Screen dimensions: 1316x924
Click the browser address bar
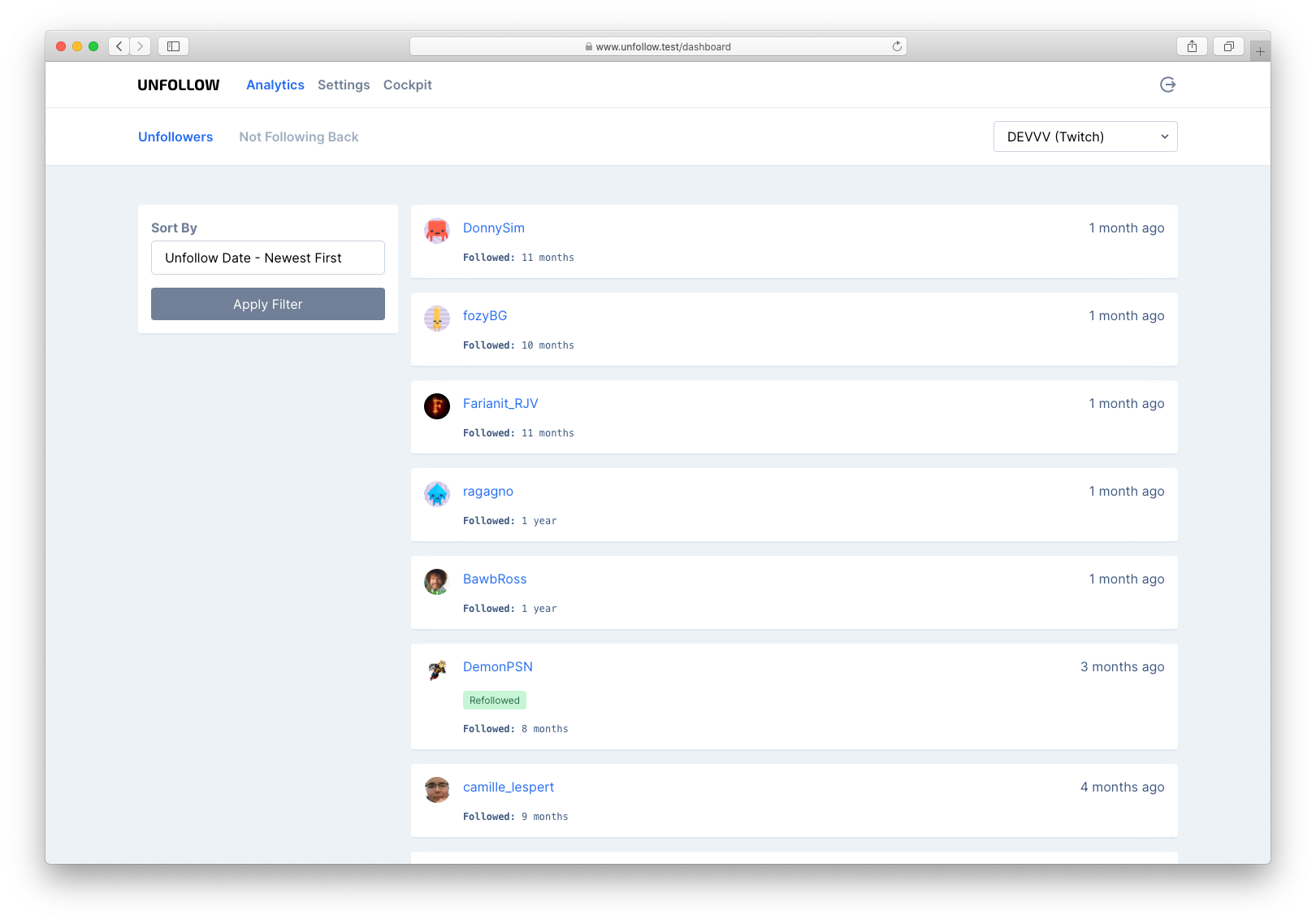point(658,46)
